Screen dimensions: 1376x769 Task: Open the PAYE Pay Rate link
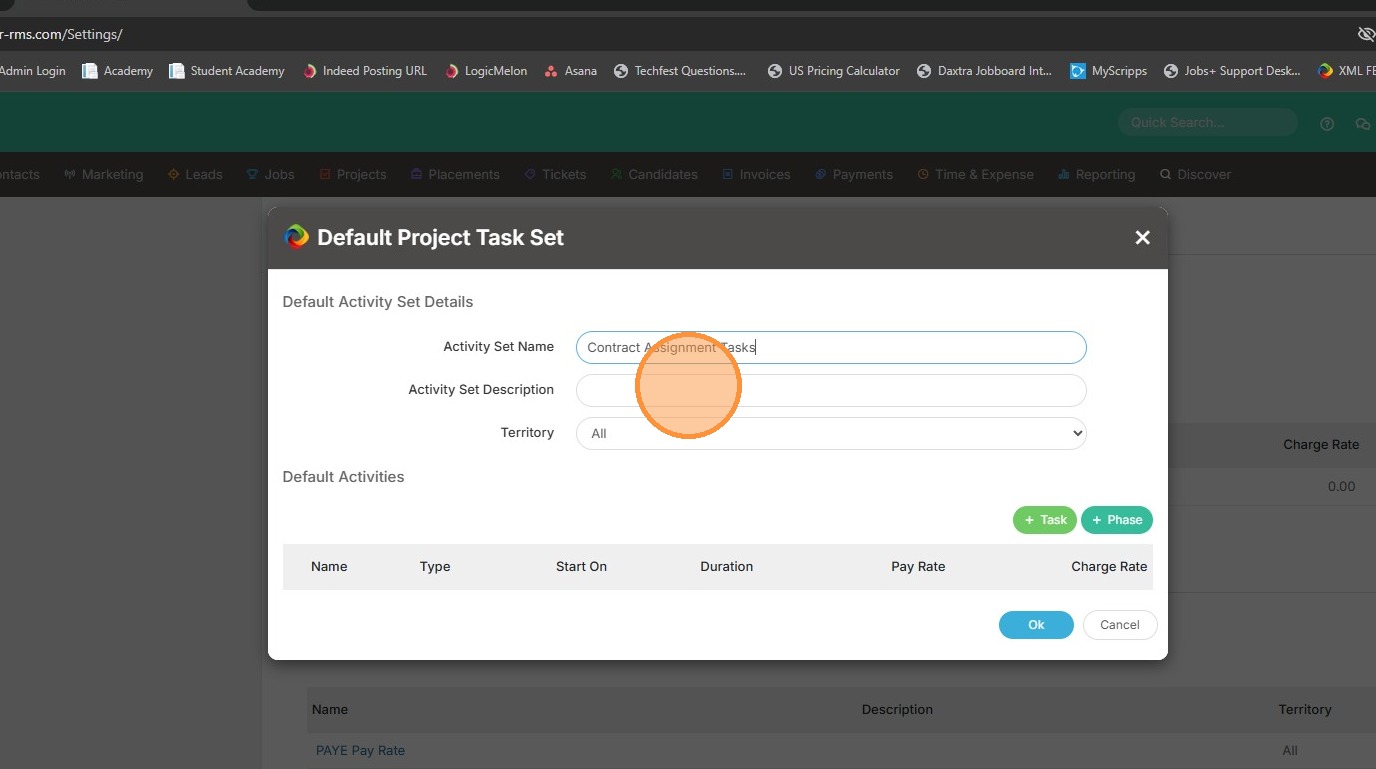pyautogui.click(x=360, y=750)
